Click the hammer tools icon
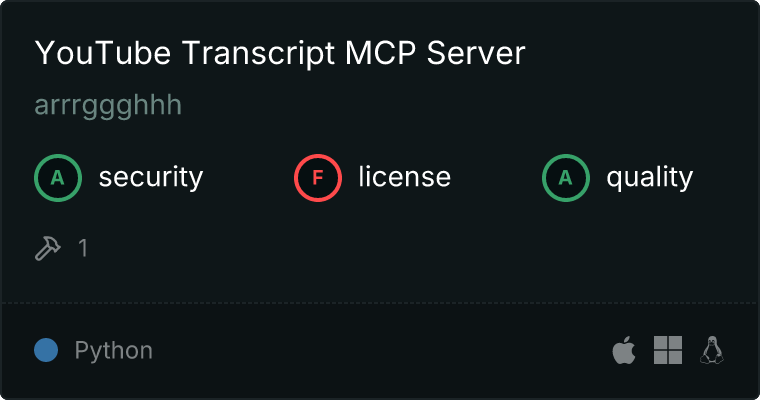This screenshot has height=400, width=760. click(x=48, y=248)
